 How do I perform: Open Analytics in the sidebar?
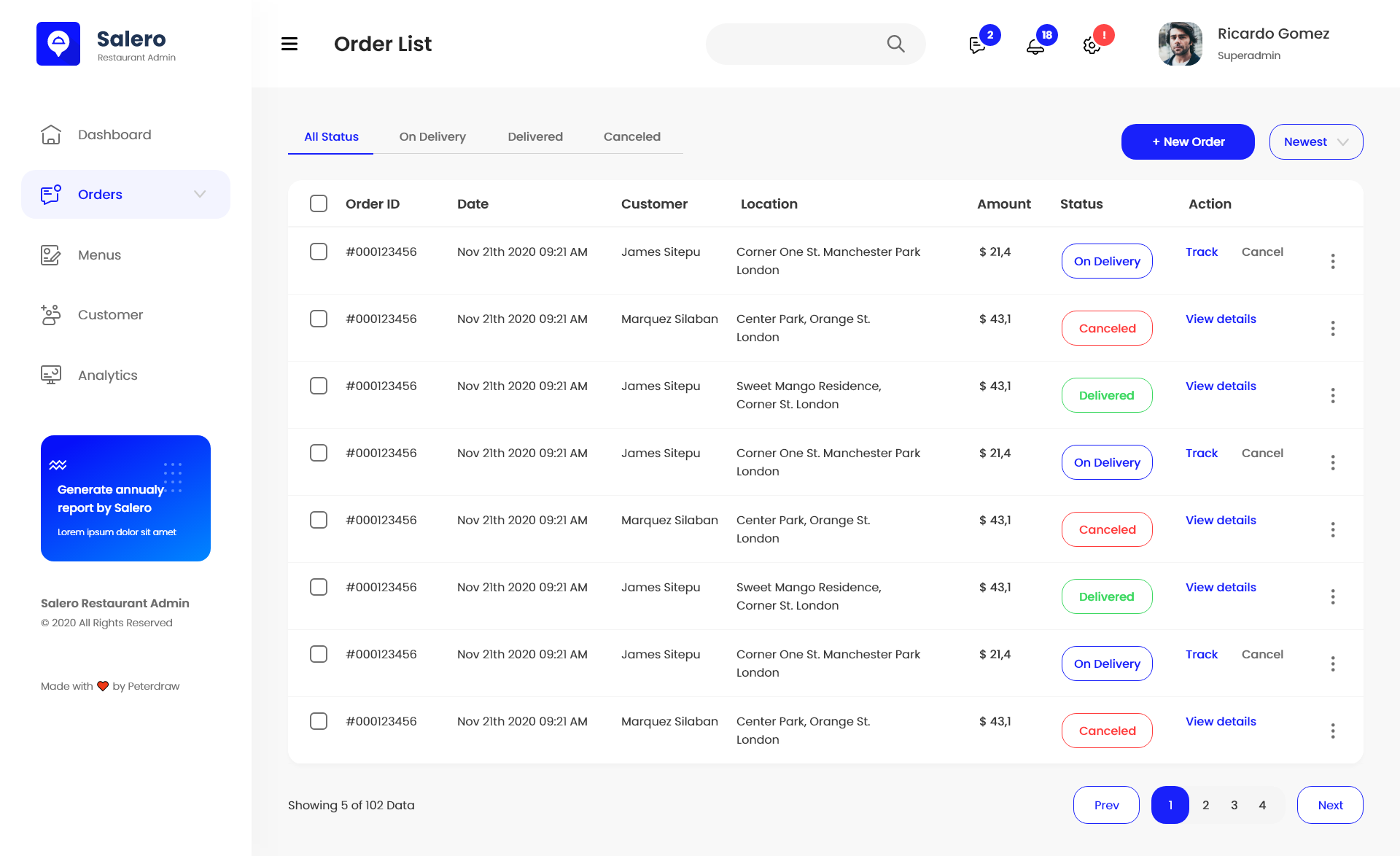[x=107, y=375]
